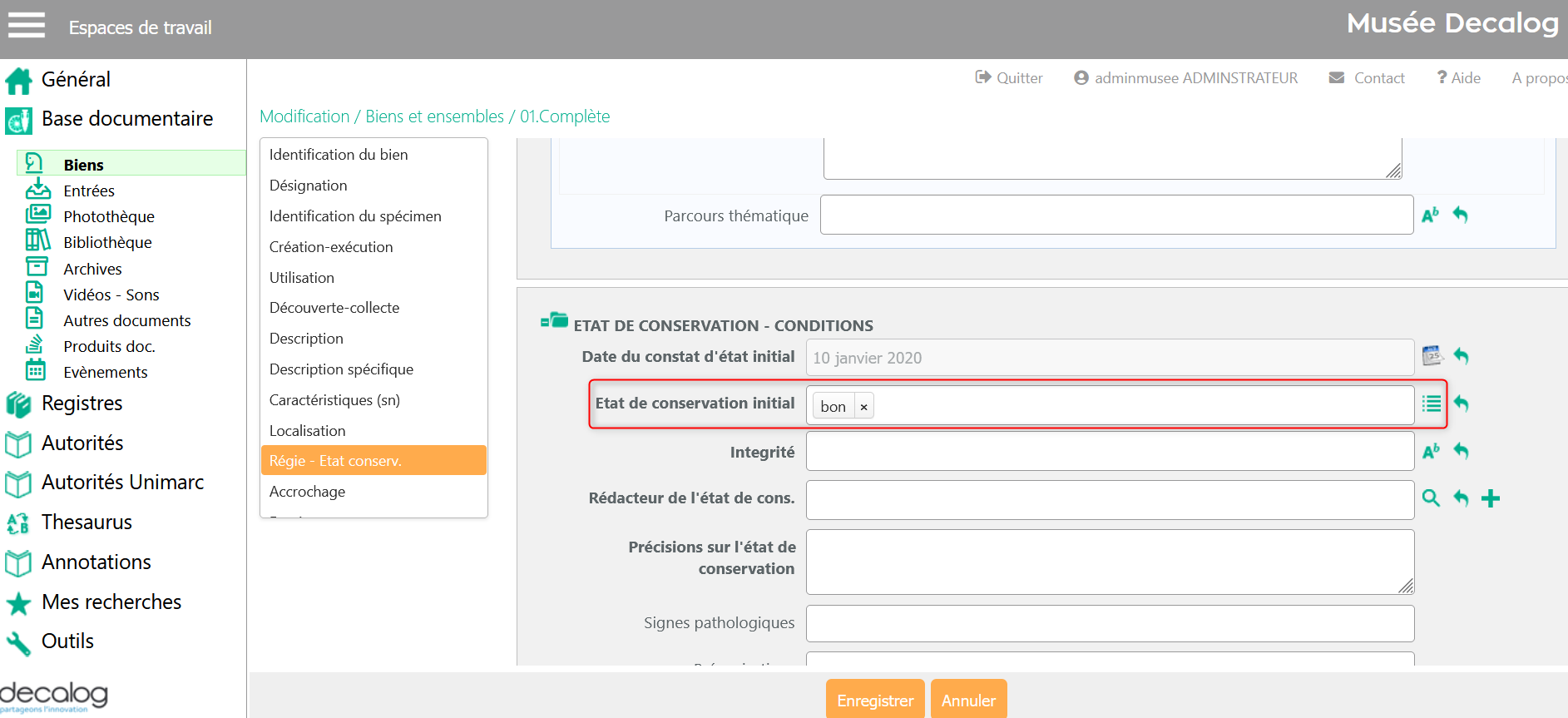Collapse the Etat de conservation section folder icon

click(554, 321)
